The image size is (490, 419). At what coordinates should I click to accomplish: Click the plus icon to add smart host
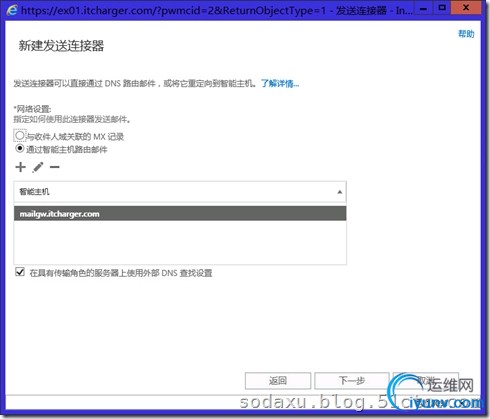pos(21,167)
